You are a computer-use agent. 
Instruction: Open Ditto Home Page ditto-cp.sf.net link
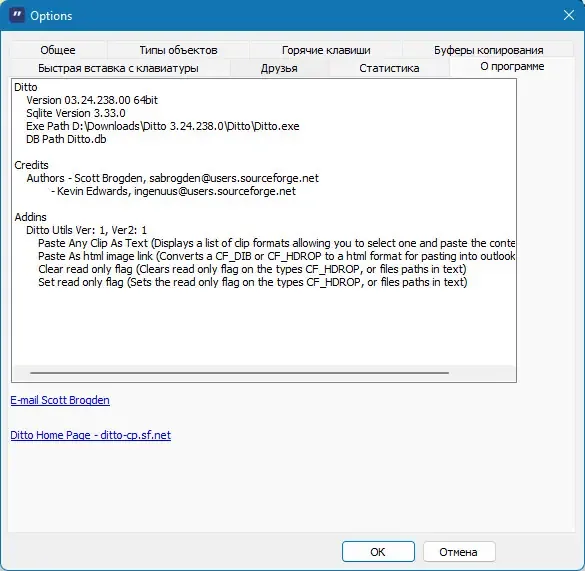(91, 435)
